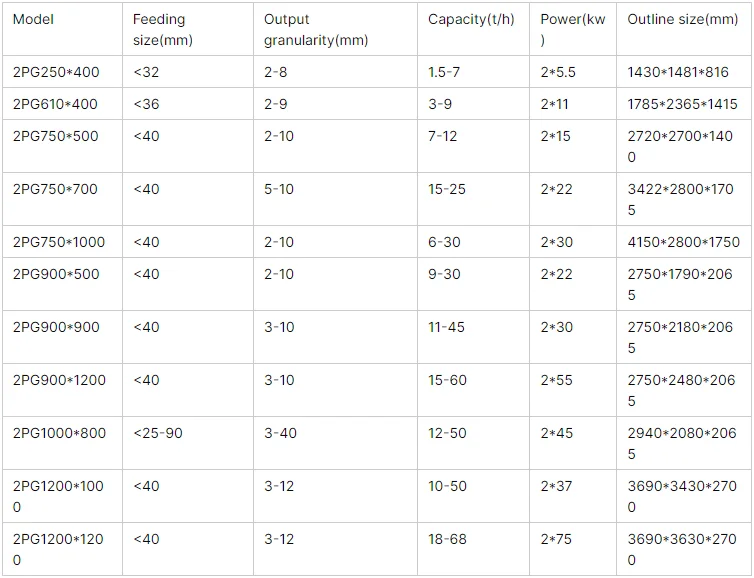Click the 18-68 capacity value
This screenshot has width=754, height=578.
pos(446,539)
